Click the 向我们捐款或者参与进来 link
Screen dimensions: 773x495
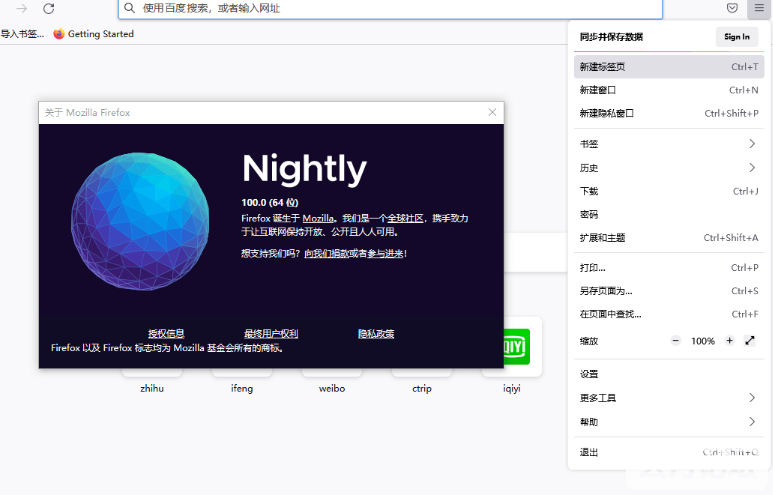(354, 253)
